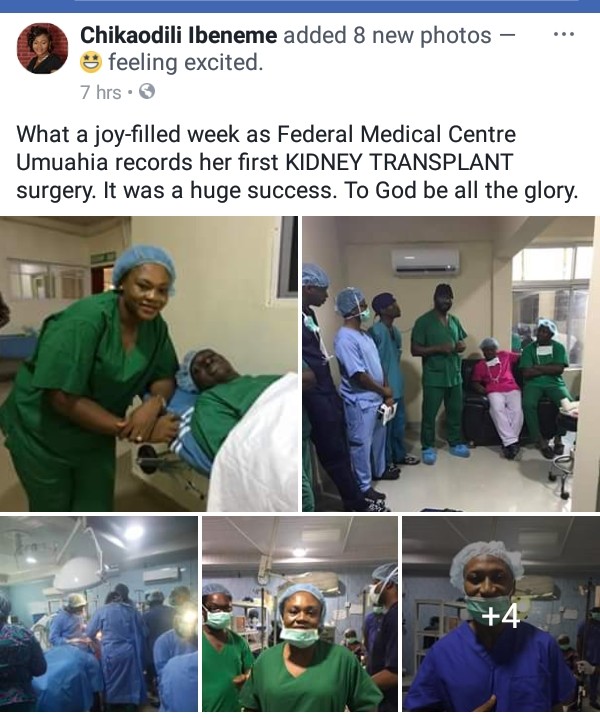Click the globe public audience icon
Image resolution: width=600 pixels, height=718 pixels.
click(x=147, y=92)
